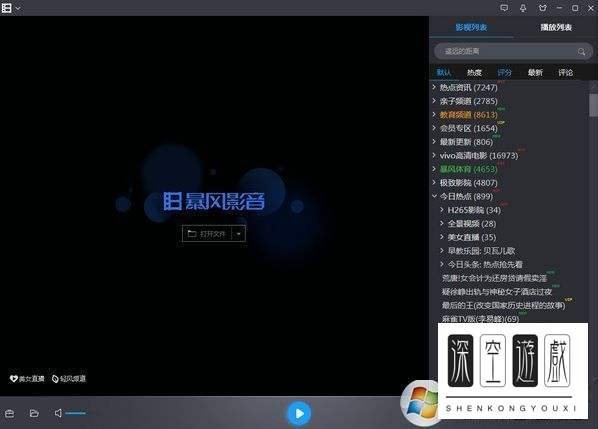Open the dropdown arrow next to 打开文件
The width and height of the screenshot is (598, 429).
[x=238, y=234]
